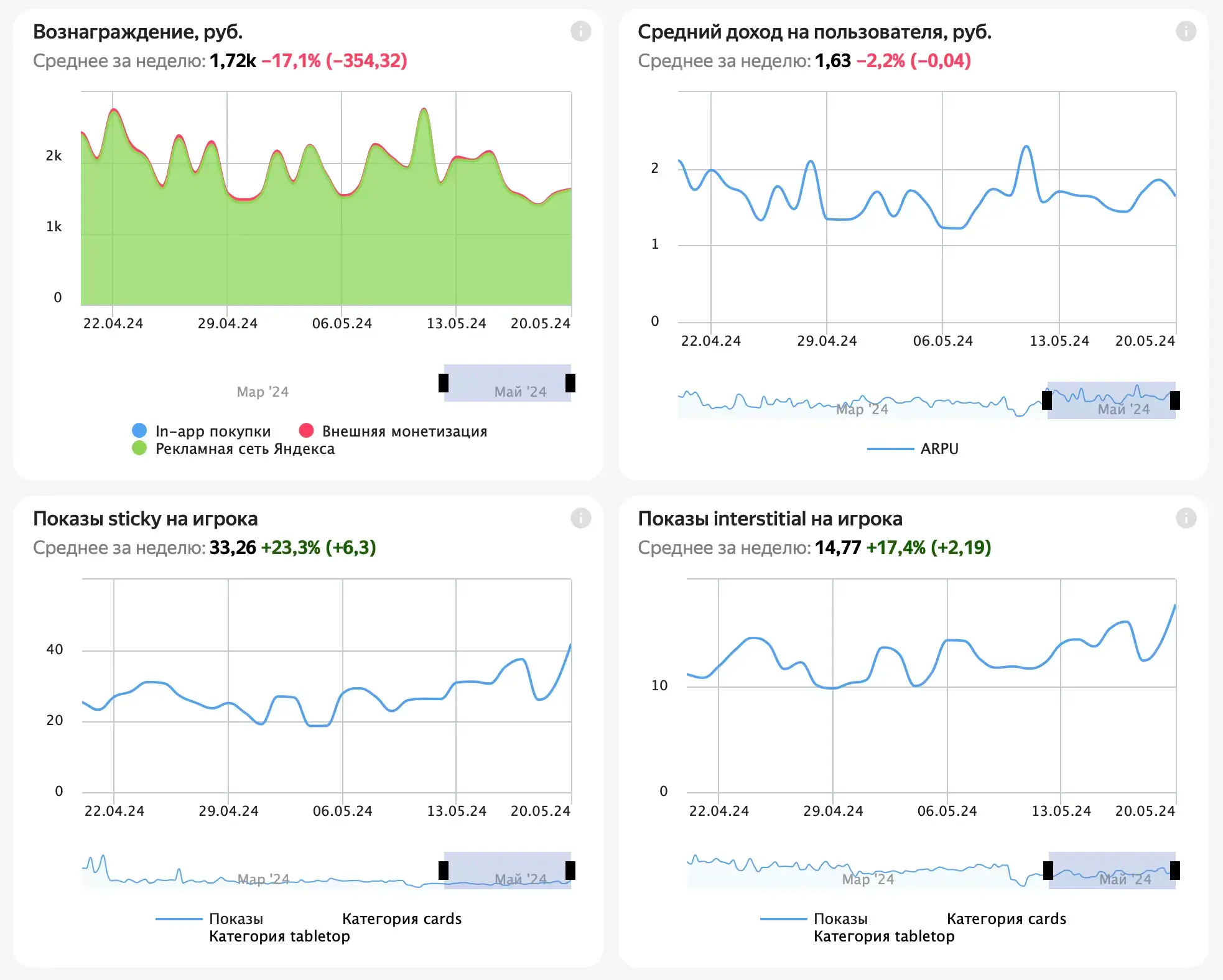The image size is (1223, 980).
Task: Click the peak near 13.05.24 in ARPU chart
Action: [x=1026, y=147]
